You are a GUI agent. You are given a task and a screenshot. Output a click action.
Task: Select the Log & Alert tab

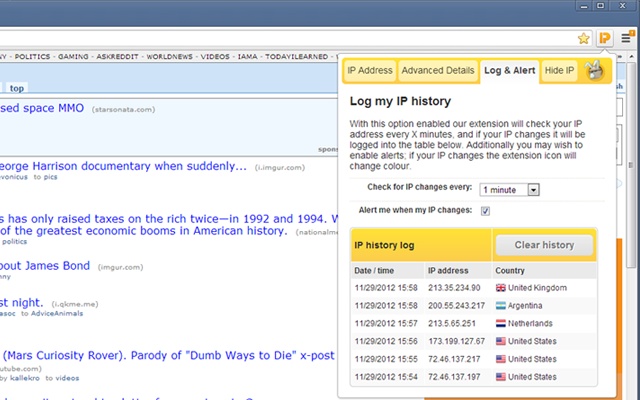point(509,71)
